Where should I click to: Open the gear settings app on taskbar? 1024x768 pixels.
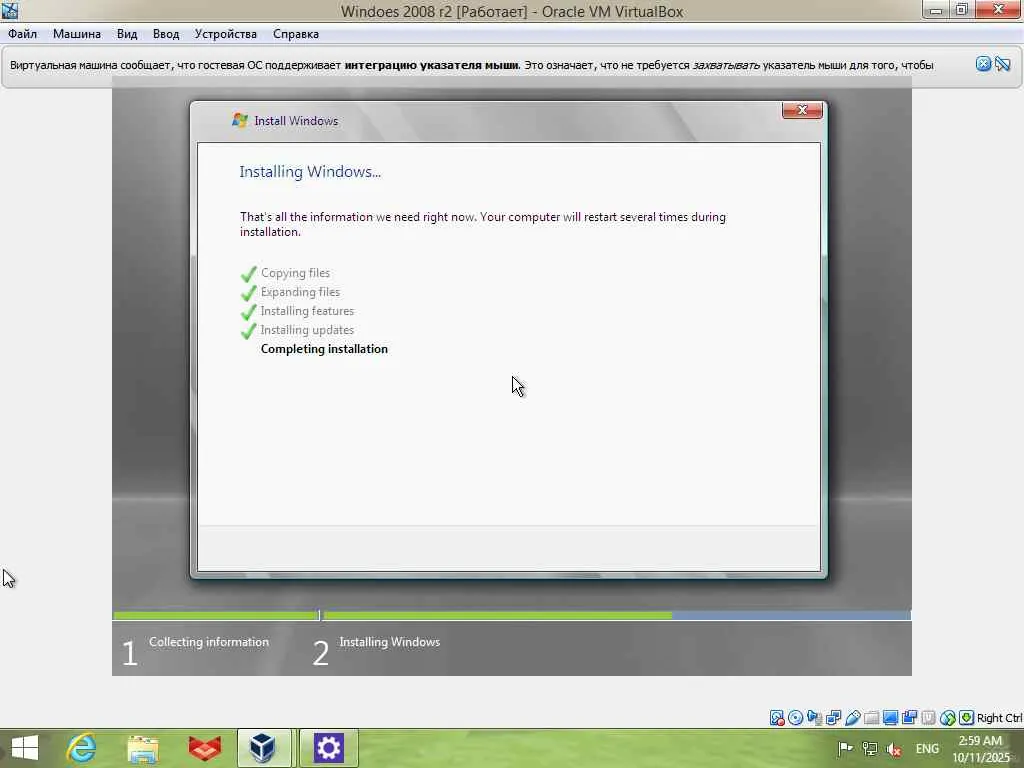[328, 748]
